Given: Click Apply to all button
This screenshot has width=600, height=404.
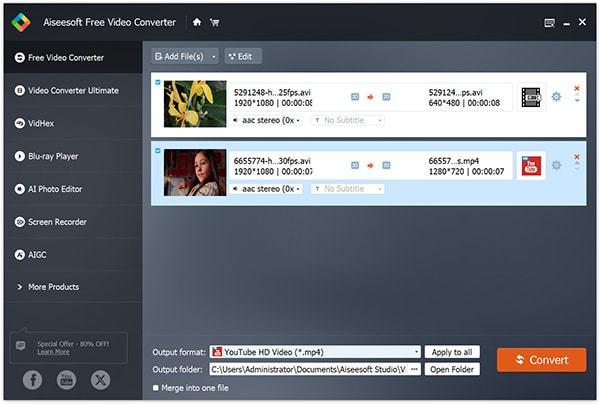Looking at the screenshot, I should point(452,352).
